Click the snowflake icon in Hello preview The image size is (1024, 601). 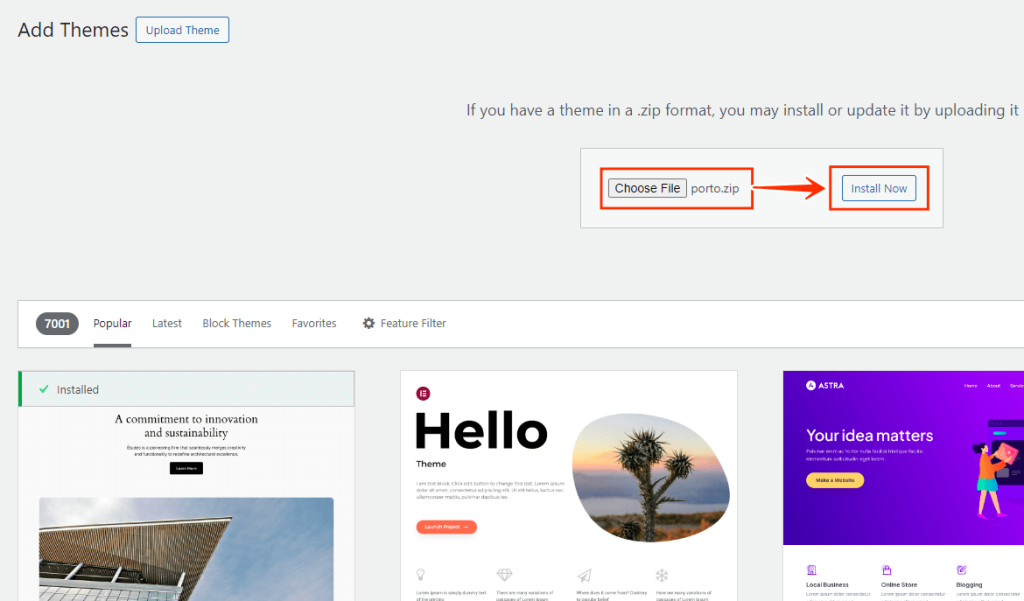click(662, 575)
